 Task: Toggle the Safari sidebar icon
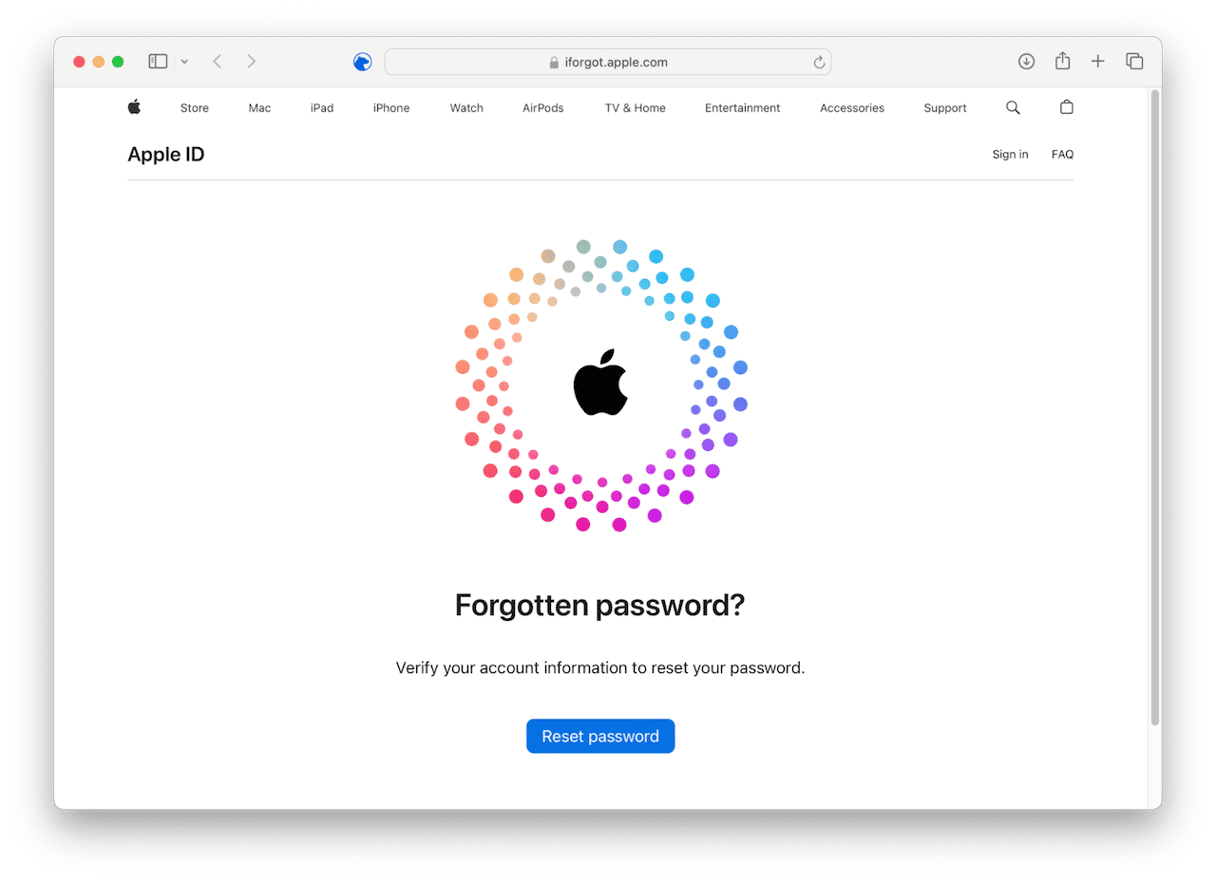158,62
